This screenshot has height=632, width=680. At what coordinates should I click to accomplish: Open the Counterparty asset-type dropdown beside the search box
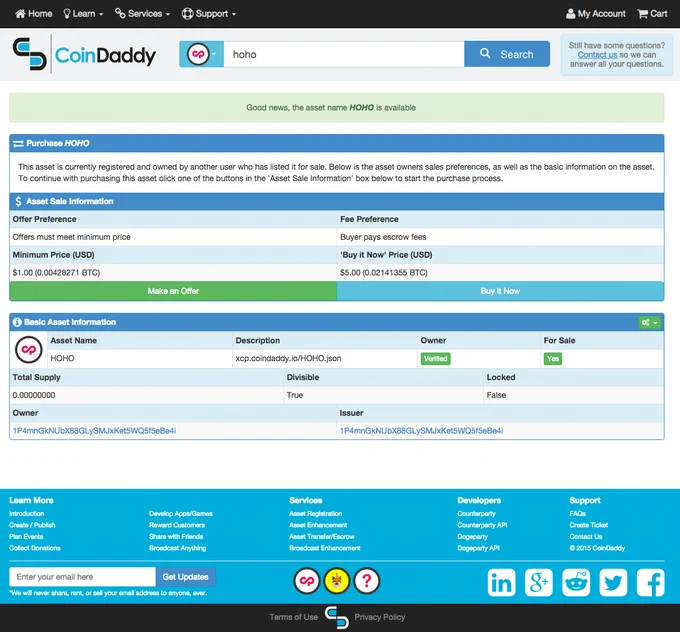tap(202, 54)
